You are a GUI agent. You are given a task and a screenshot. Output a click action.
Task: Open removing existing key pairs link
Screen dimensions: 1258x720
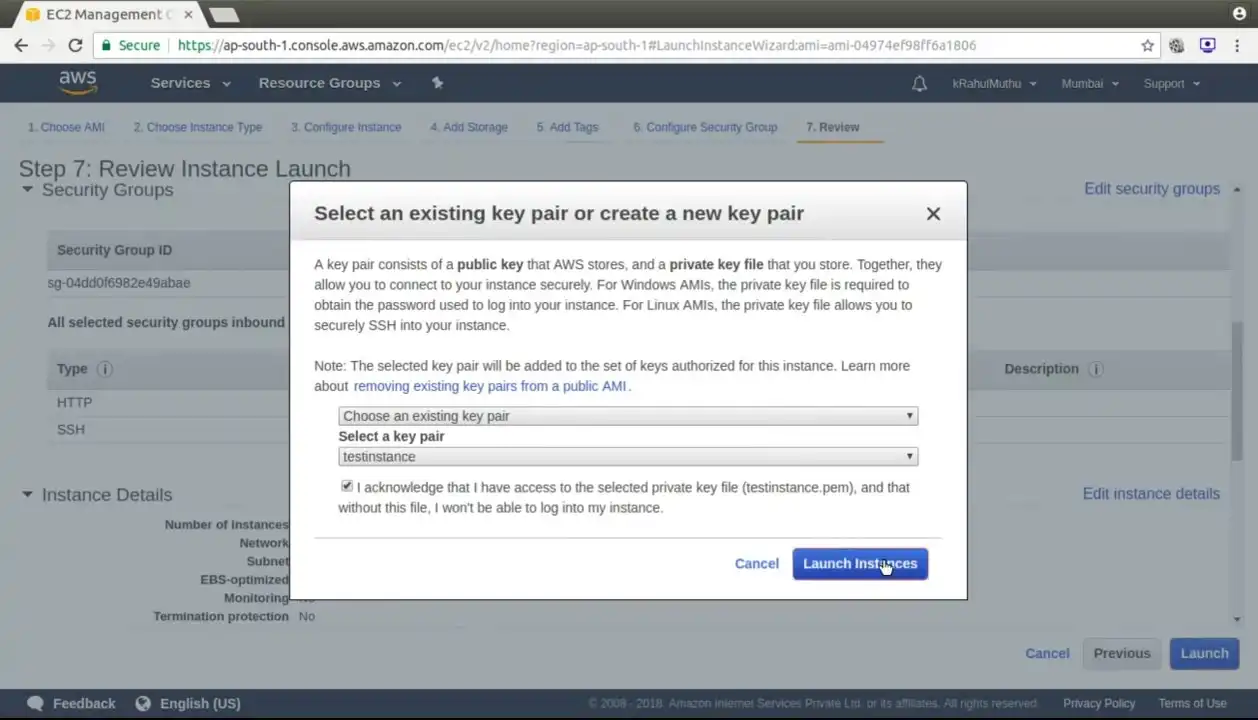click(490, 386)
